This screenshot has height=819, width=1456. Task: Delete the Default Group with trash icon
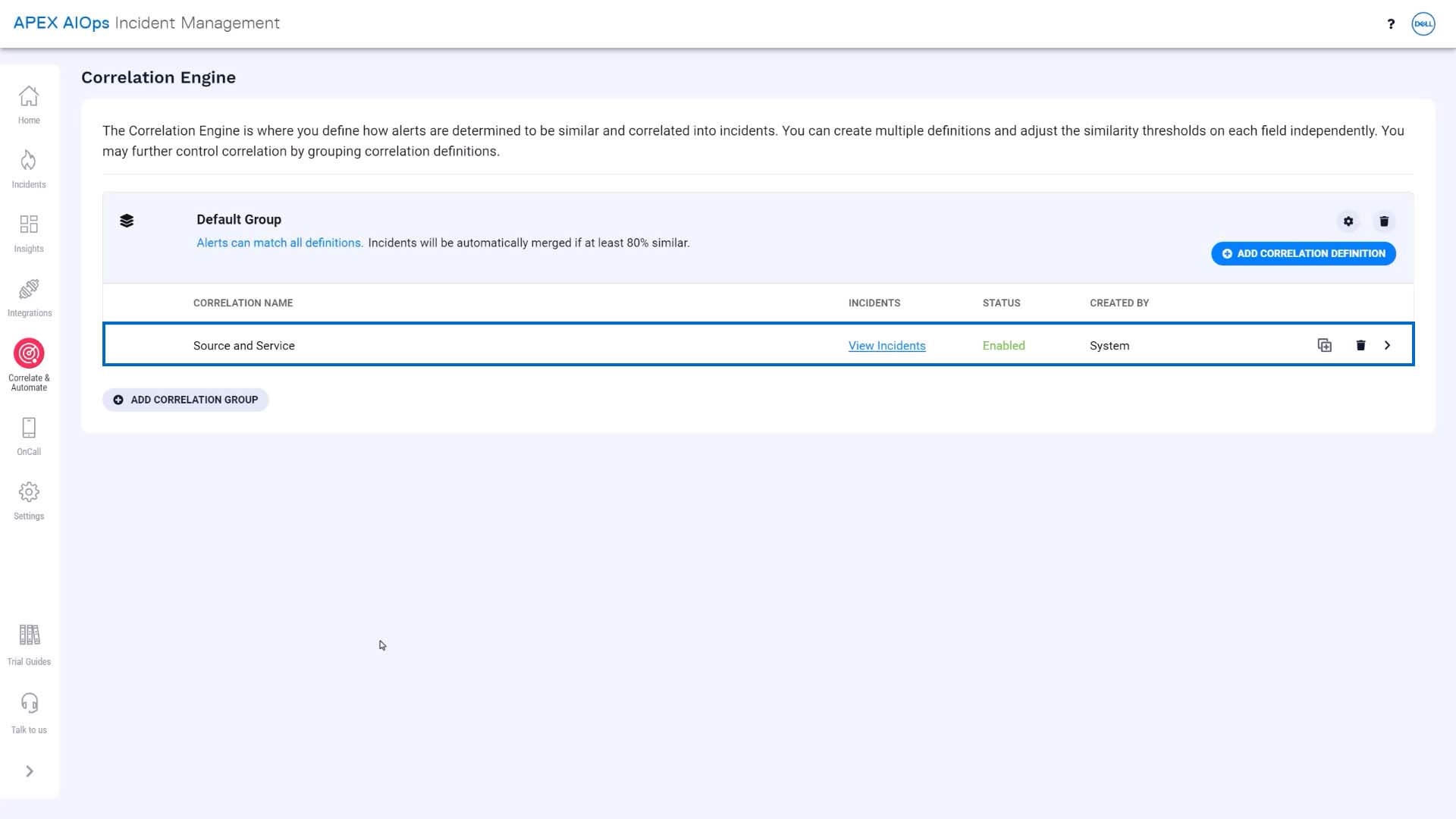(x=1384, y=221)
